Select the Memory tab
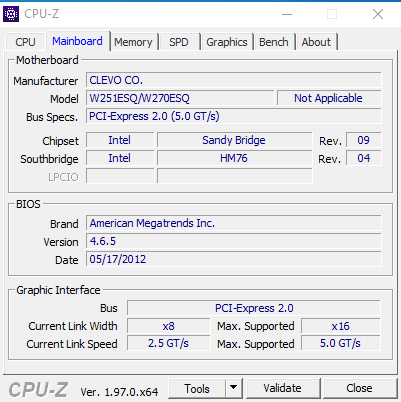Viewport: 401px width, 402px height. pyautogui.click(x=133, y=42)
